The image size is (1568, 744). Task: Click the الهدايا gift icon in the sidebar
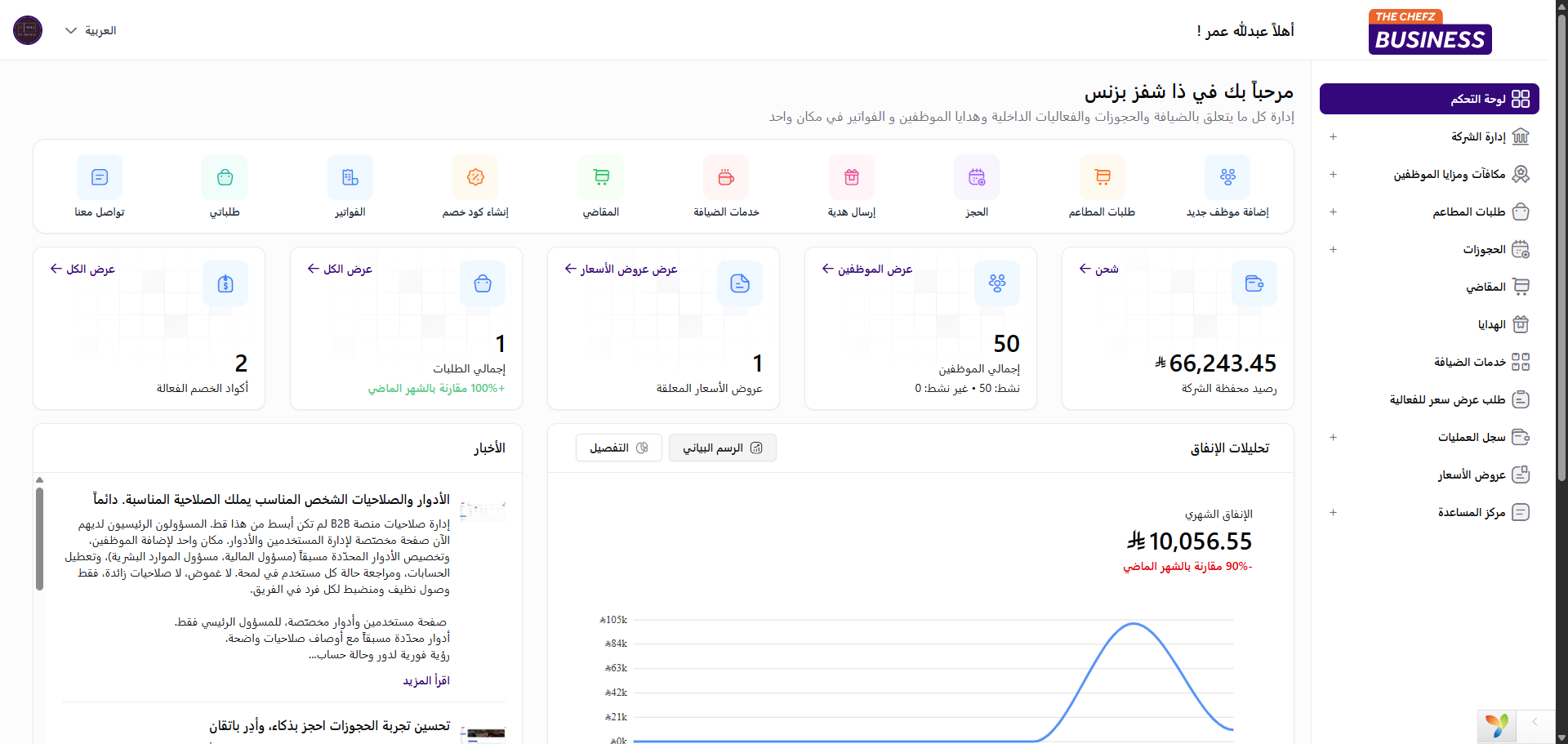click(1521, 324)
